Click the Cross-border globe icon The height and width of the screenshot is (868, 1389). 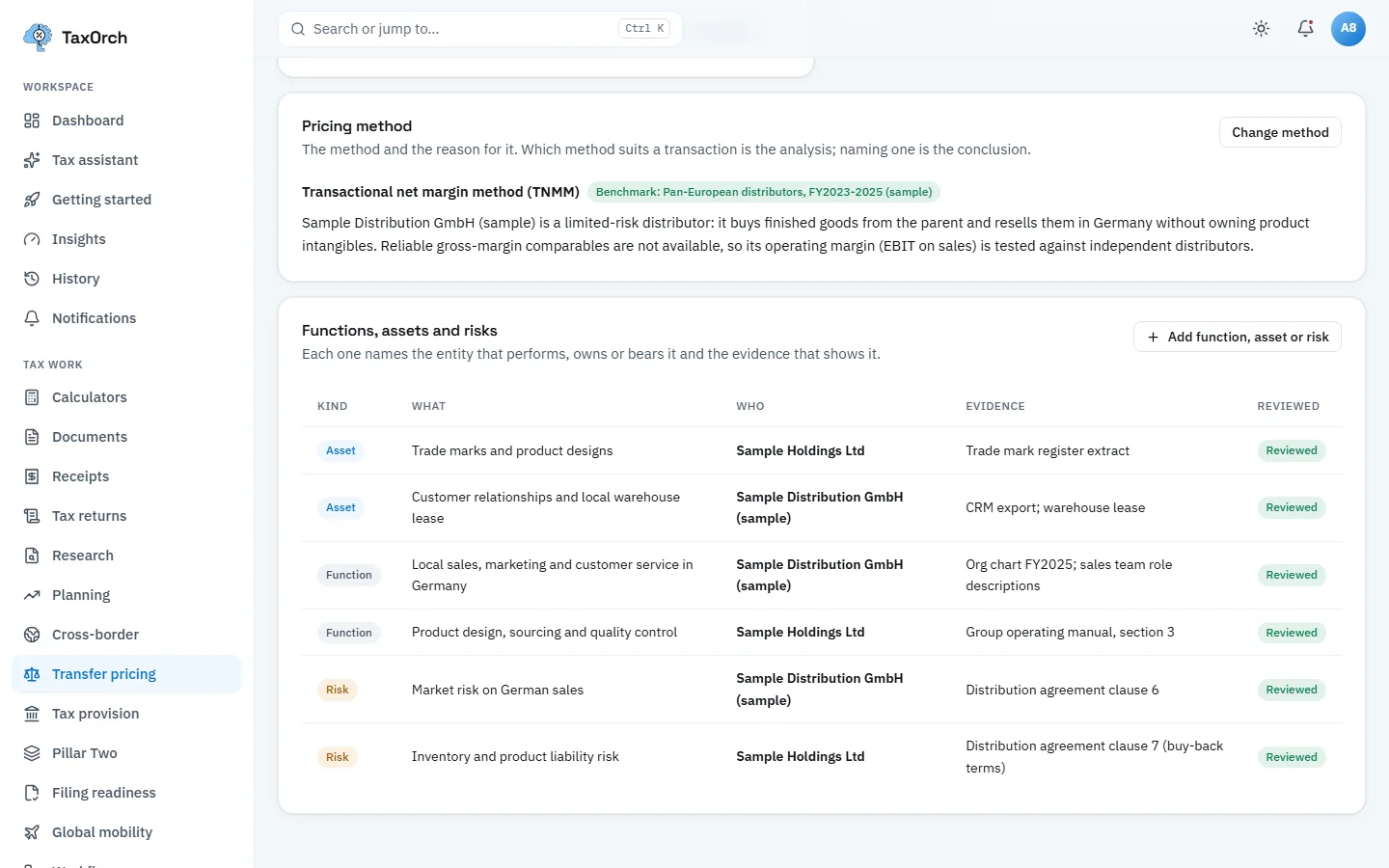pyautogui.click(x=32, y=635)
